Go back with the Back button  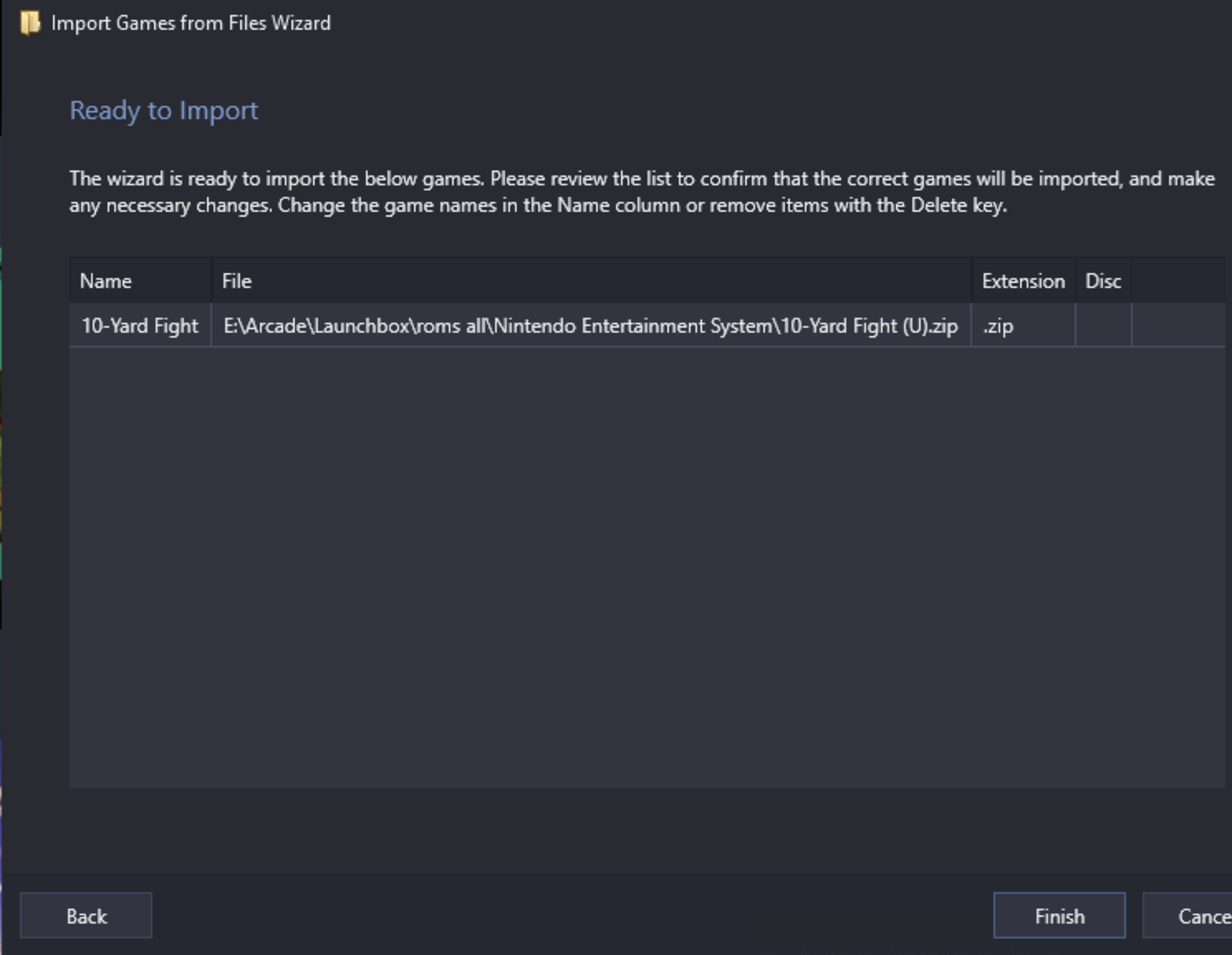[x=86, y=915]
